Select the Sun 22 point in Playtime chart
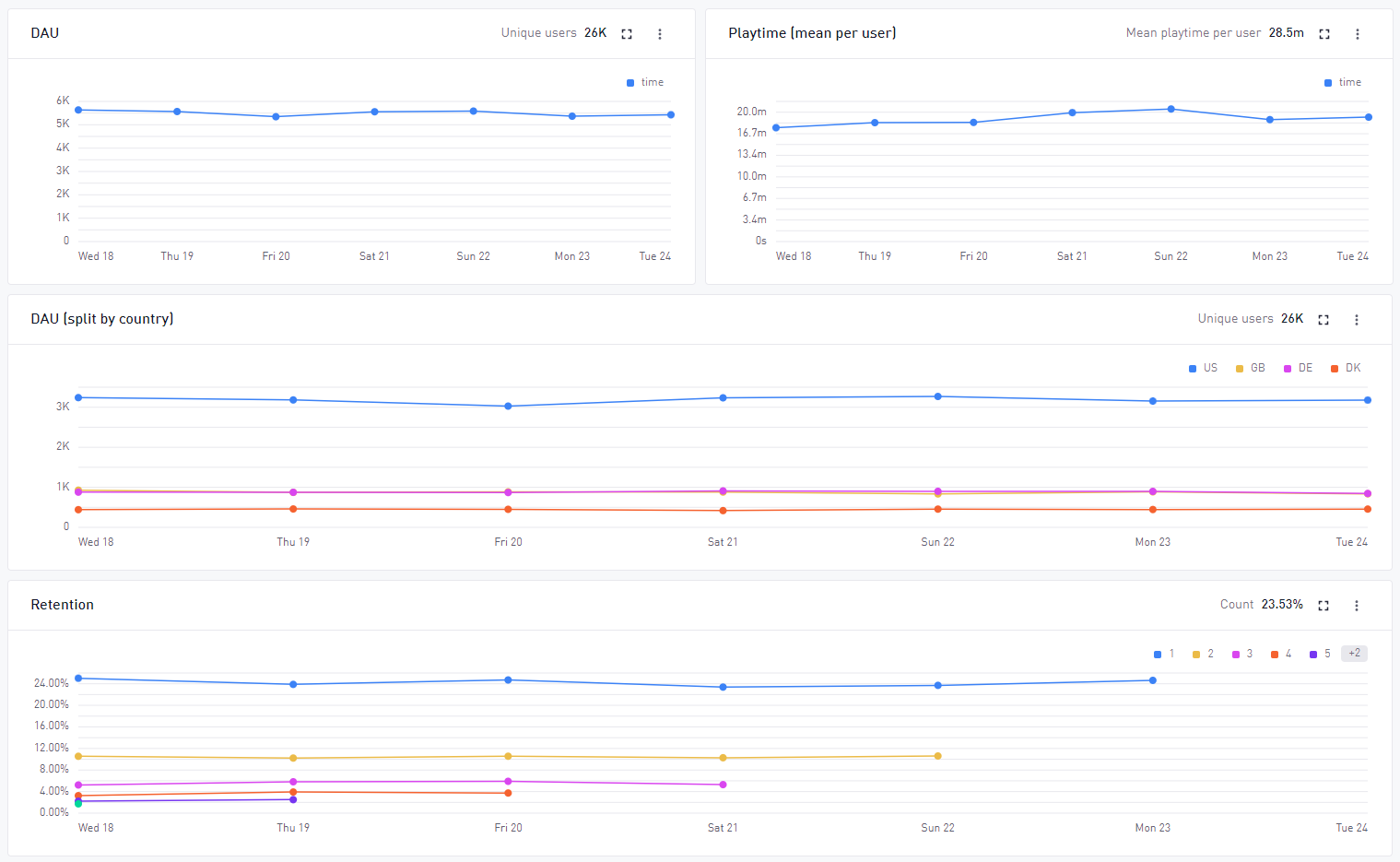 pyautogui.click(x=1171, y=109)
